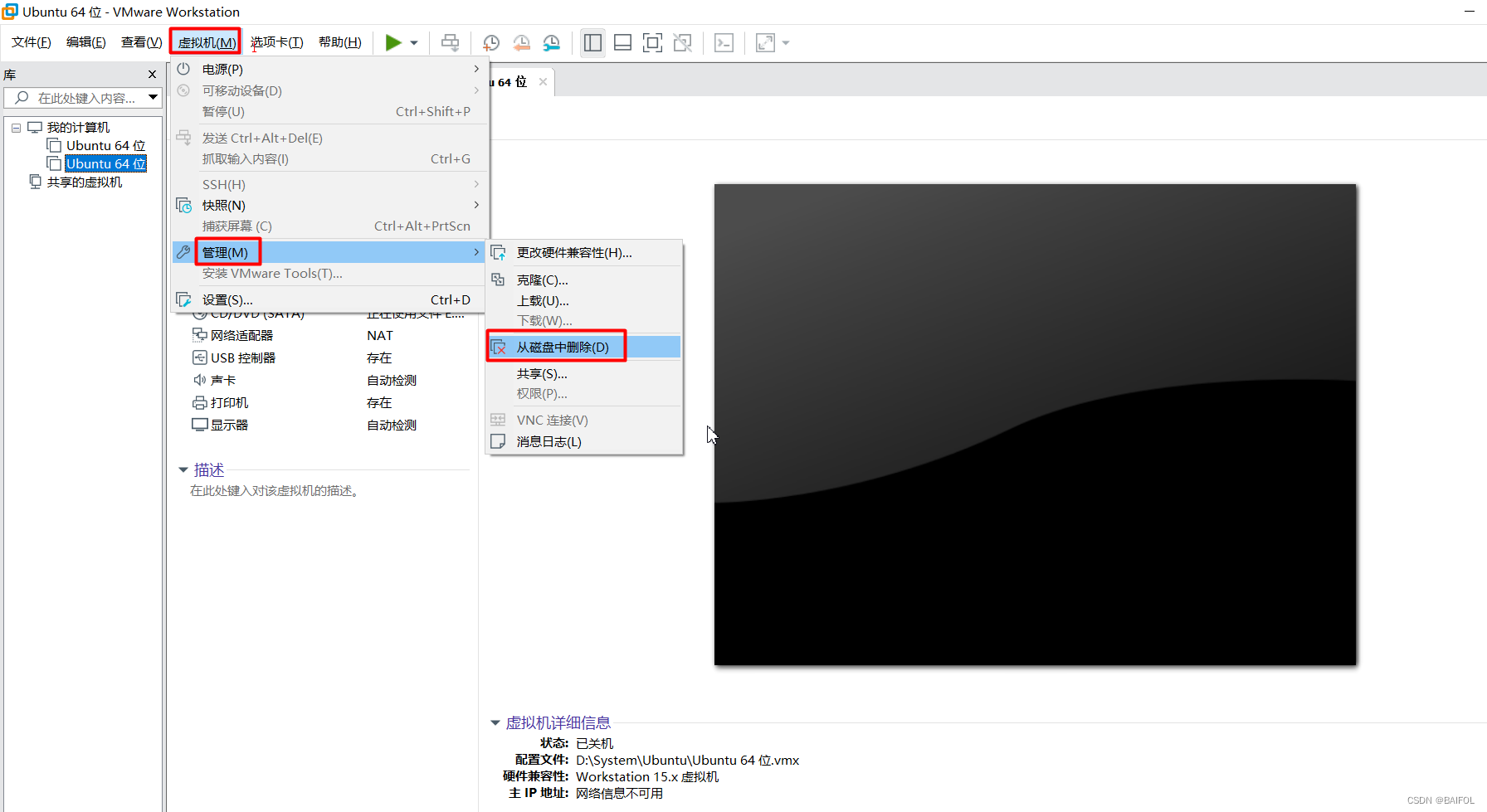This screenshot has width=1487, height=812.
Task: Click the NAT value for network adapter
Action: 380,336
